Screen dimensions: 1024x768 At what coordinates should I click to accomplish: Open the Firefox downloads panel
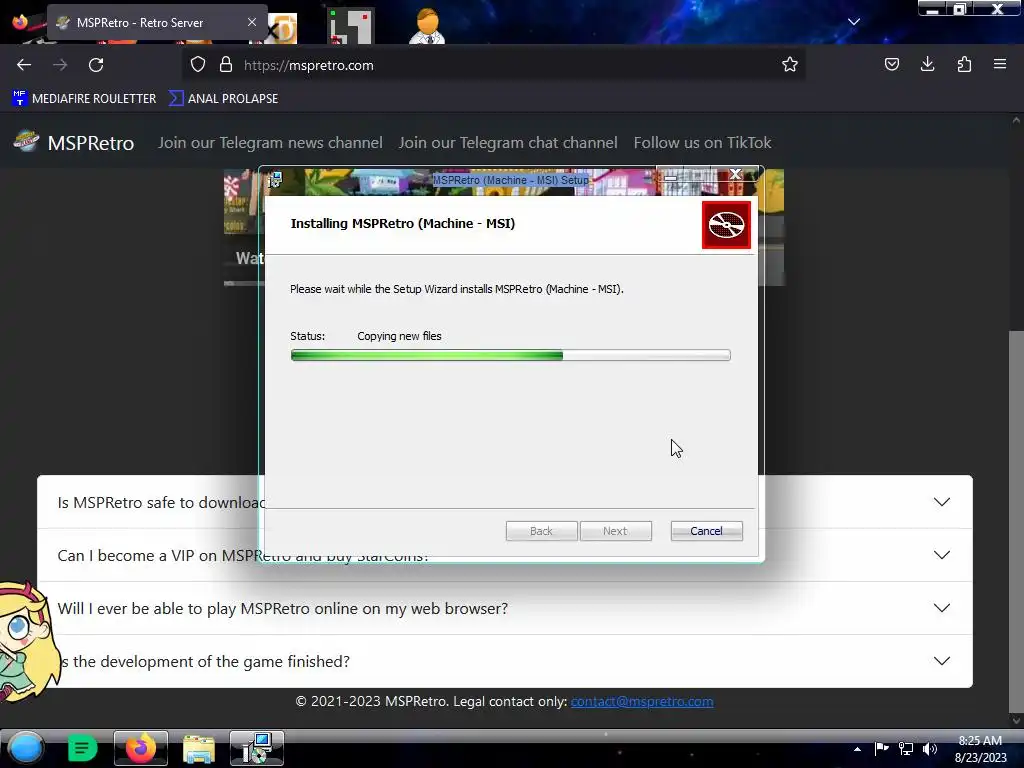[927, 65]
